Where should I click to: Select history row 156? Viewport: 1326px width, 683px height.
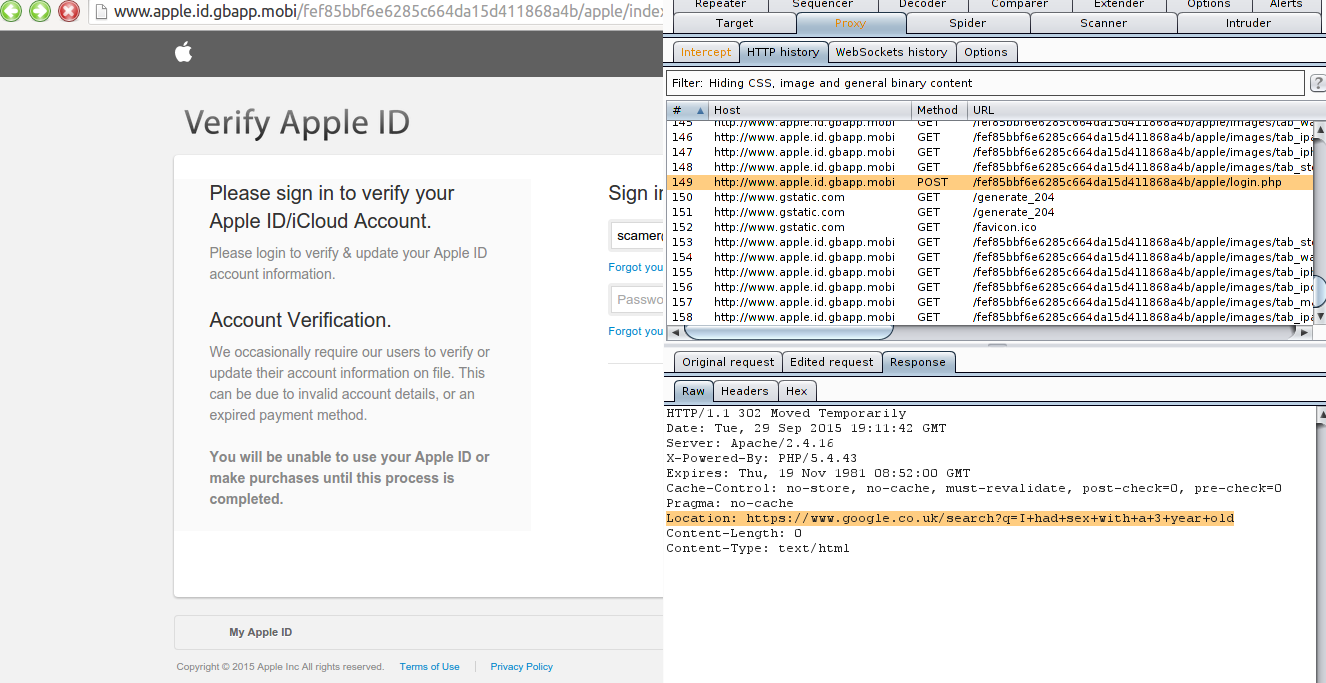[x=990, y=287]
